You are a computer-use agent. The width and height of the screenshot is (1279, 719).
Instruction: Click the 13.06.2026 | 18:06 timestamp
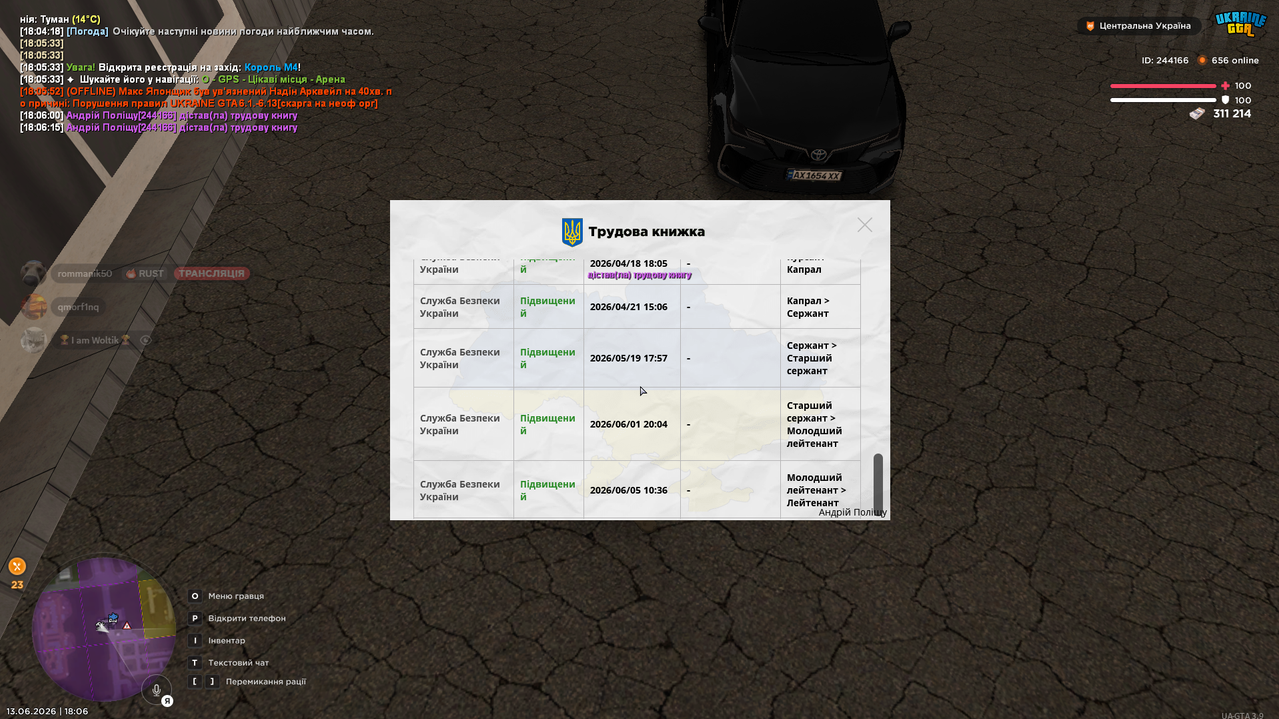46,711
